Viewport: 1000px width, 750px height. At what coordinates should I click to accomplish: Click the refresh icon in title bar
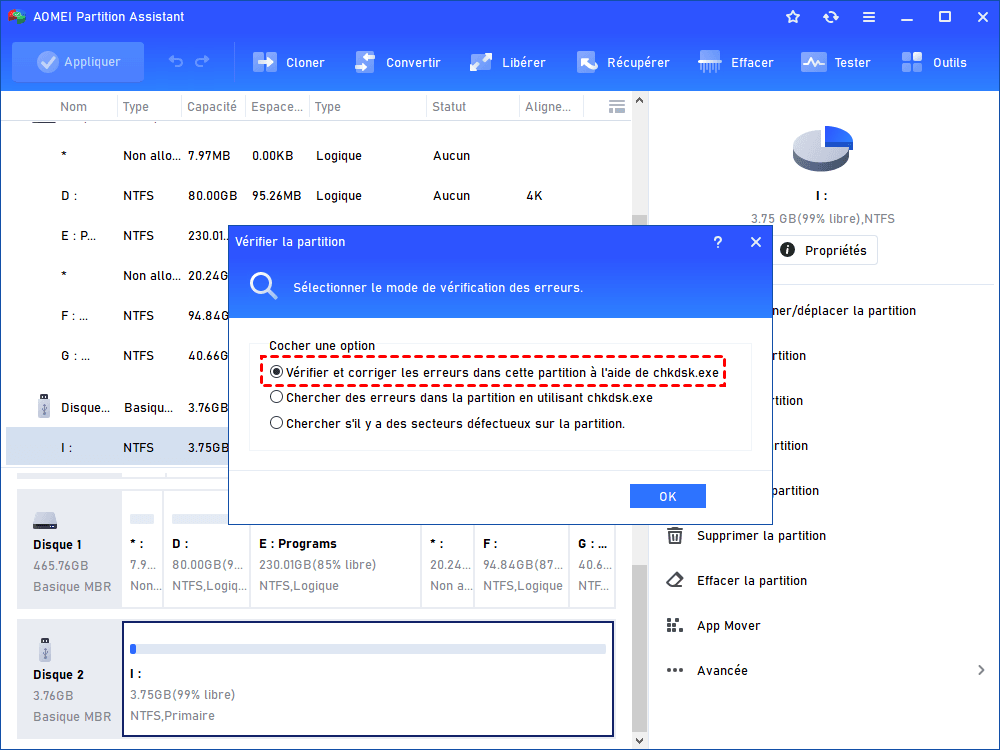click(830, 17)
